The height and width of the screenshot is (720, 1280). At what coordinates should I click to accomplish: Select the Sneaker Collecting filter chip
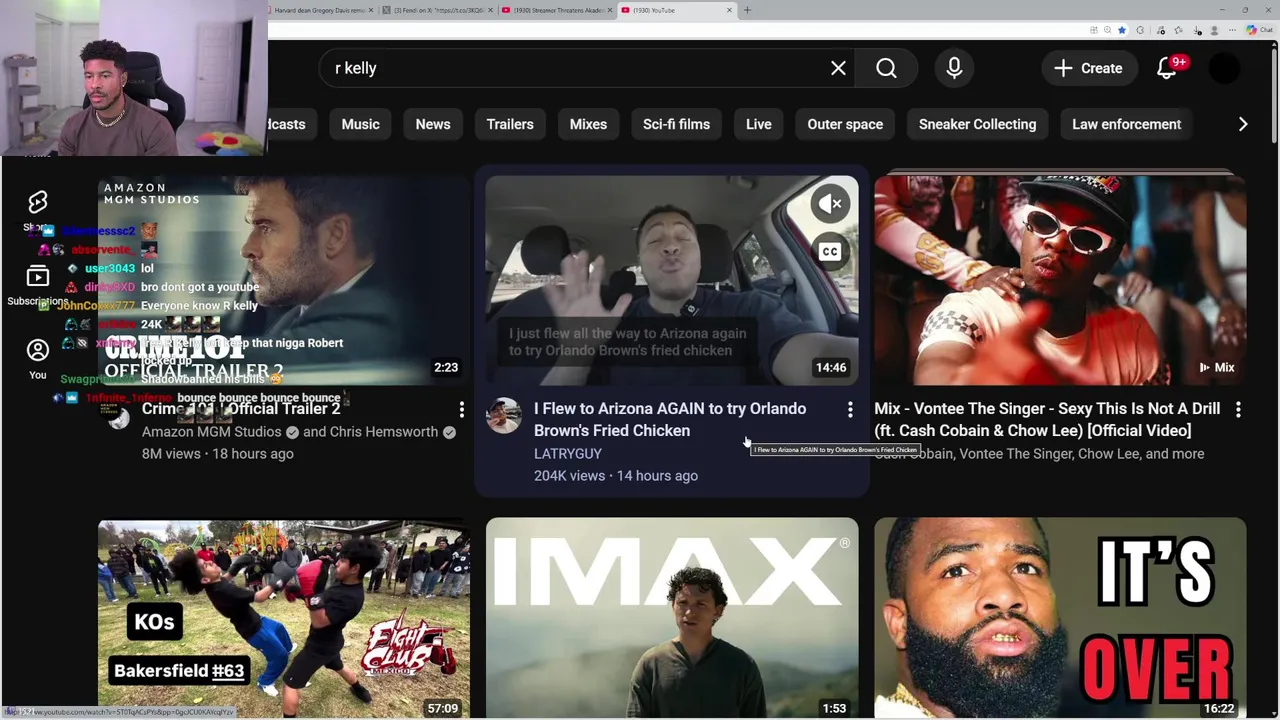click(977, 124)
